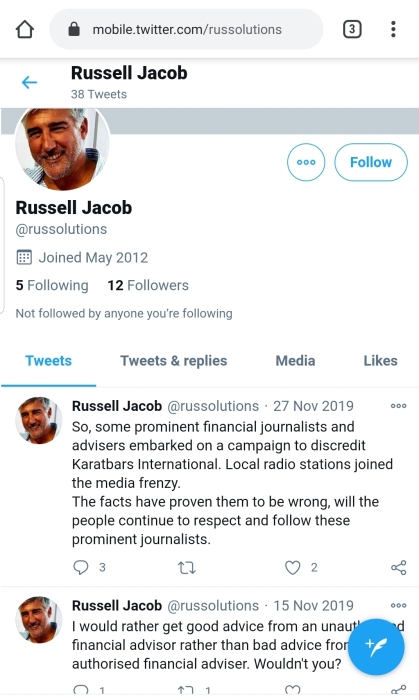Expand options menu on the 27 Nov 2019 tweet
This screenshot has height=700, width=419.
tap(398, 406)
